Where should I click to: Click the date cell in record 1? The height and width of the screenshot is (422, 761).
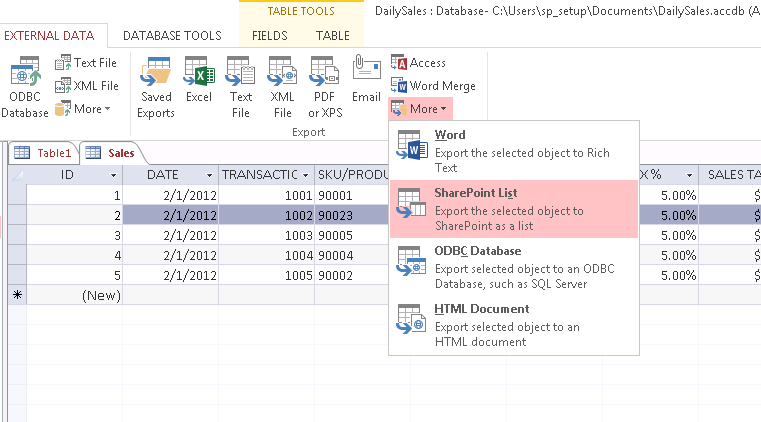click(170, 195)
